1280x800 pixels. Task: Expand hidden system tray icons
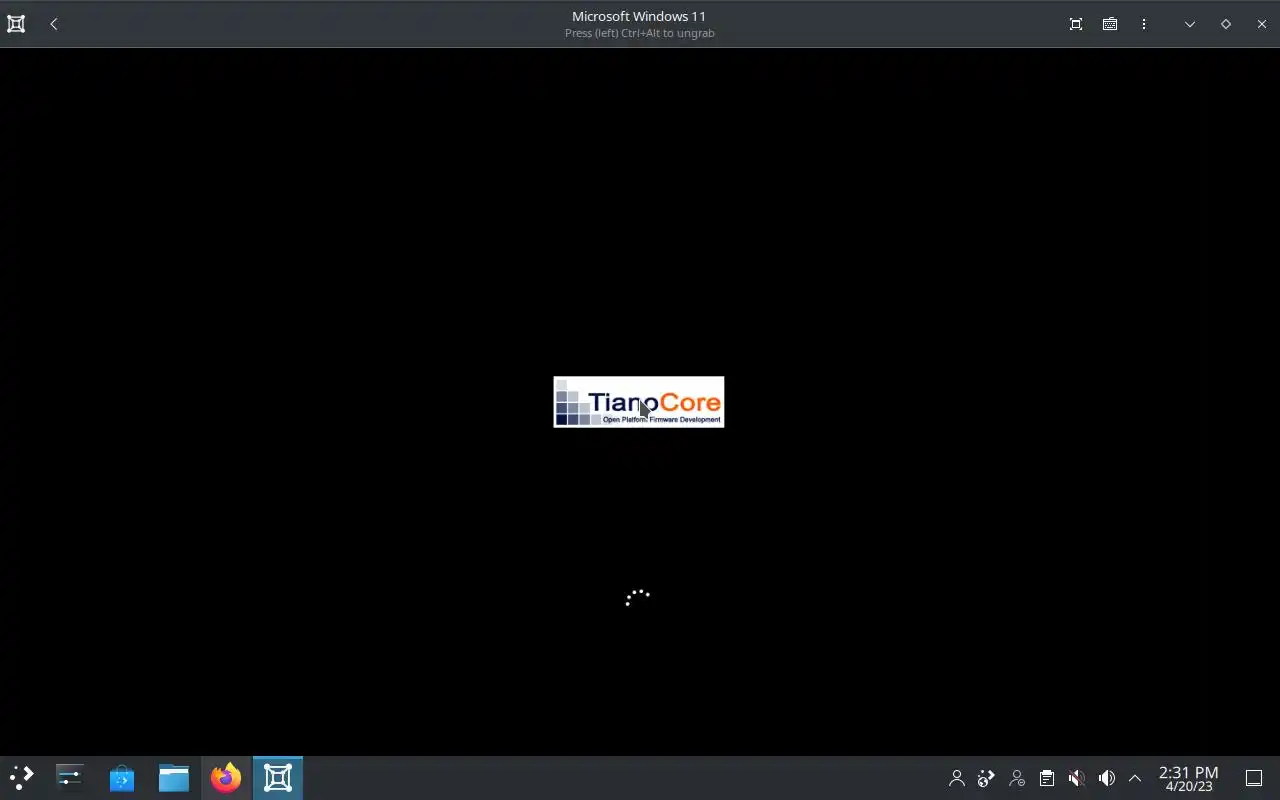(x=1135, y=778)
